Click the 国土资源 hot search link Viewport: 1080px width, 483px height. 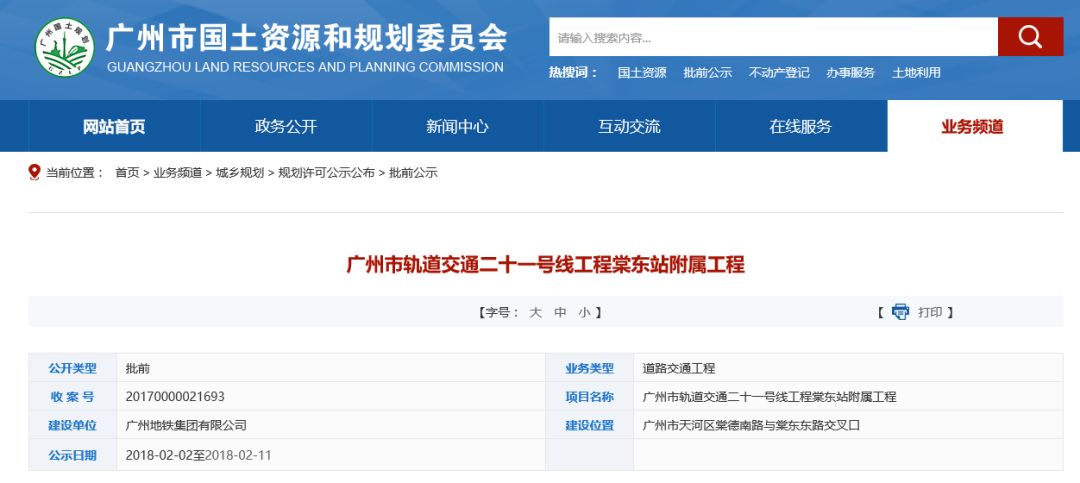pyautogui.click(x=642, y=73)
